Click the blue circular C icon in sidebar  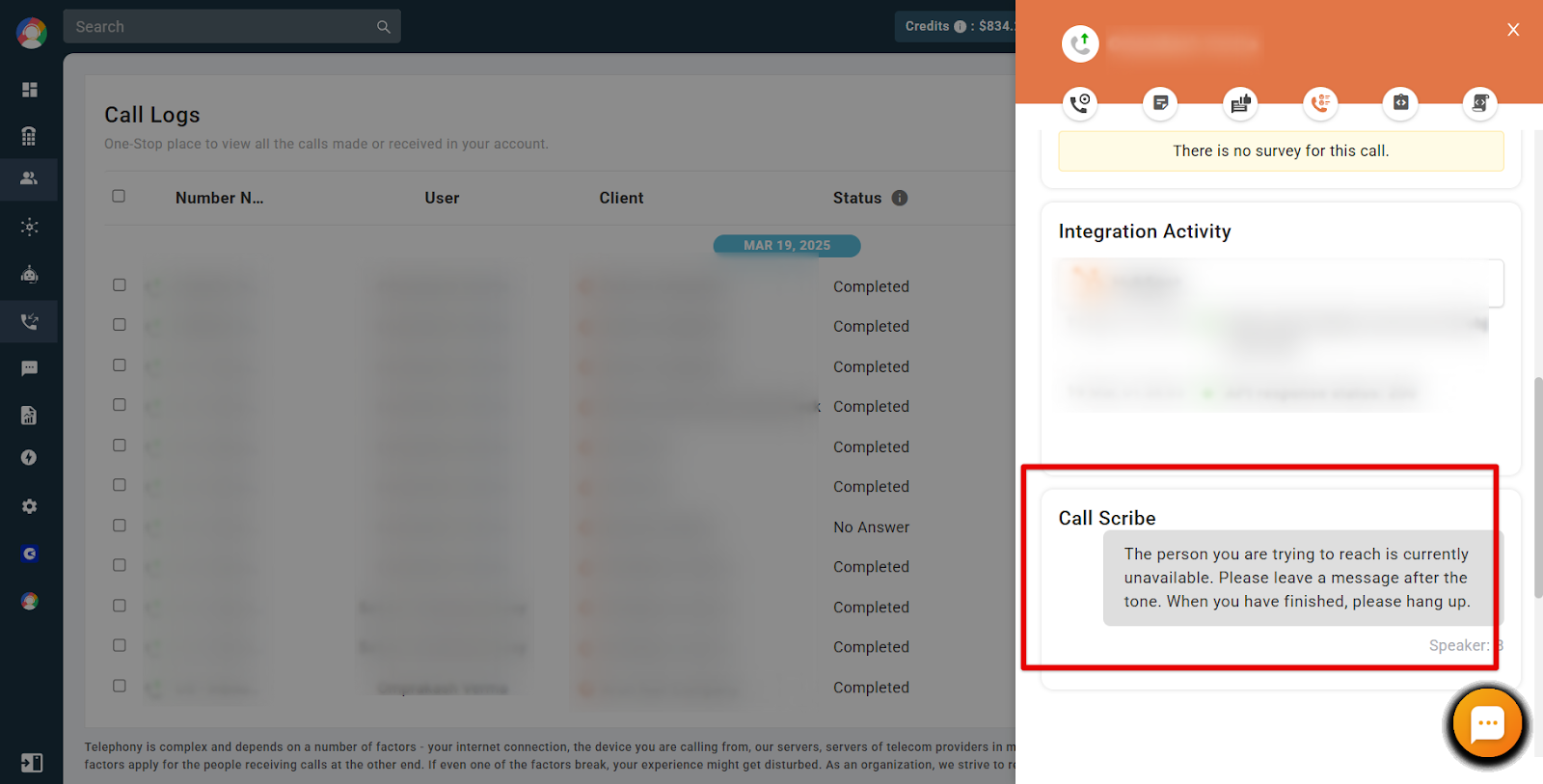[x=30, y=554]
